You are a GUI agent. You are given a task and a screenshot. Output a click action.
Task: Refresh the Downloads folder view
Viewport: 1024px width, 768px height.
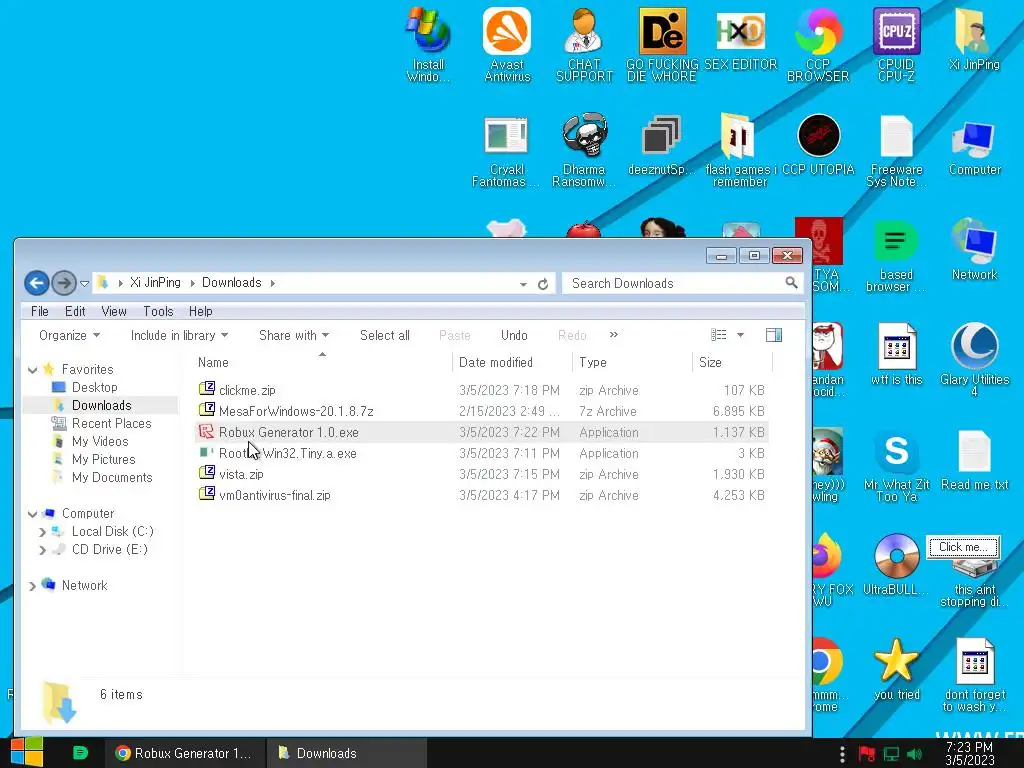click(x=543, y=284)
